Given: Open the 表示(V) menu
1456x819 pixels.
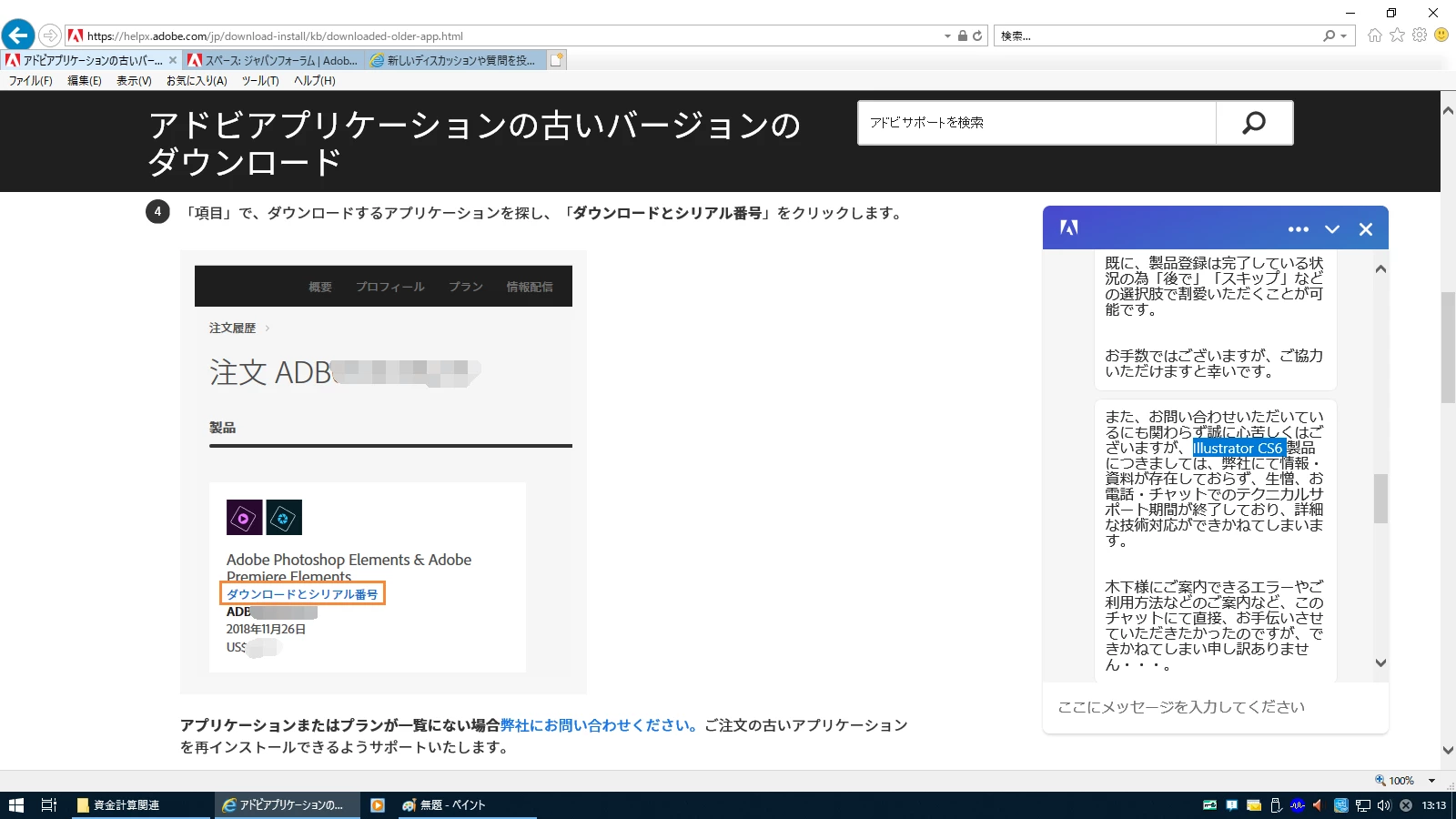Looking at the screenshot, I should coord(134,81).
